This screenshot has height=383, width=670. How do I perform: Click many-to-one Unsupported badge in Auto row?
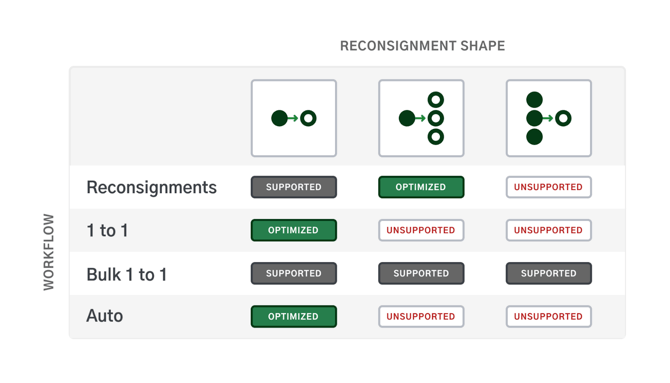coord(549,317)
